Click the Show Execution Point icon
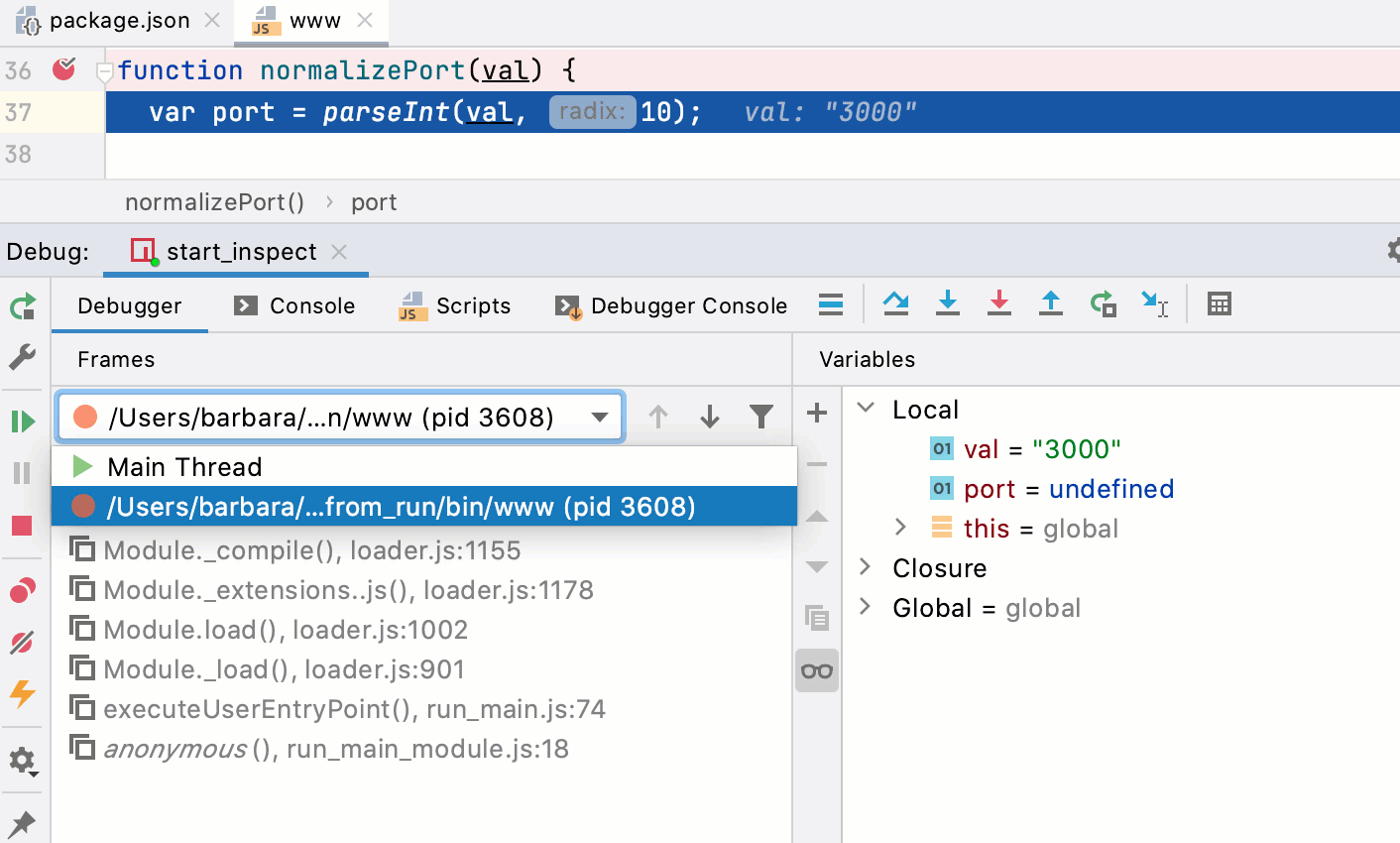Screen dimensions: 1400x843 pyautogui.click(x=831, y=304)
